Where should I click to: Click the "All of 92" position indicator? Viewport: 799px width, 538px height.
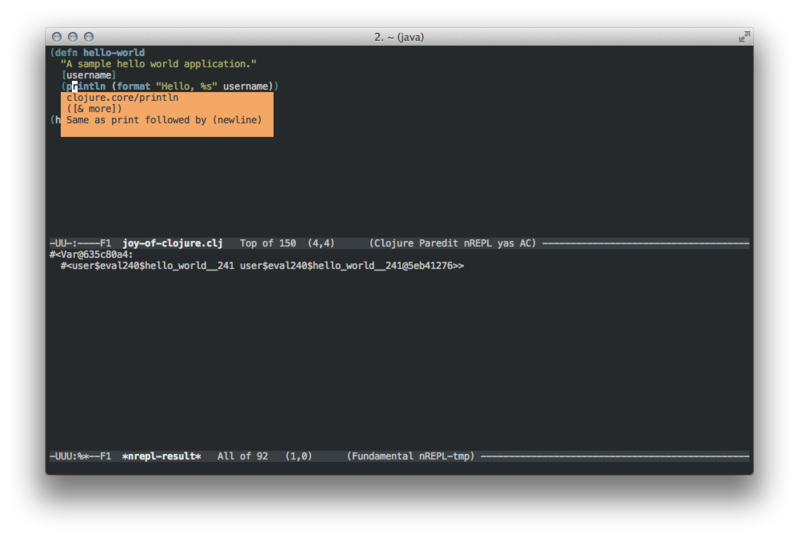click(x=242, y=456)
